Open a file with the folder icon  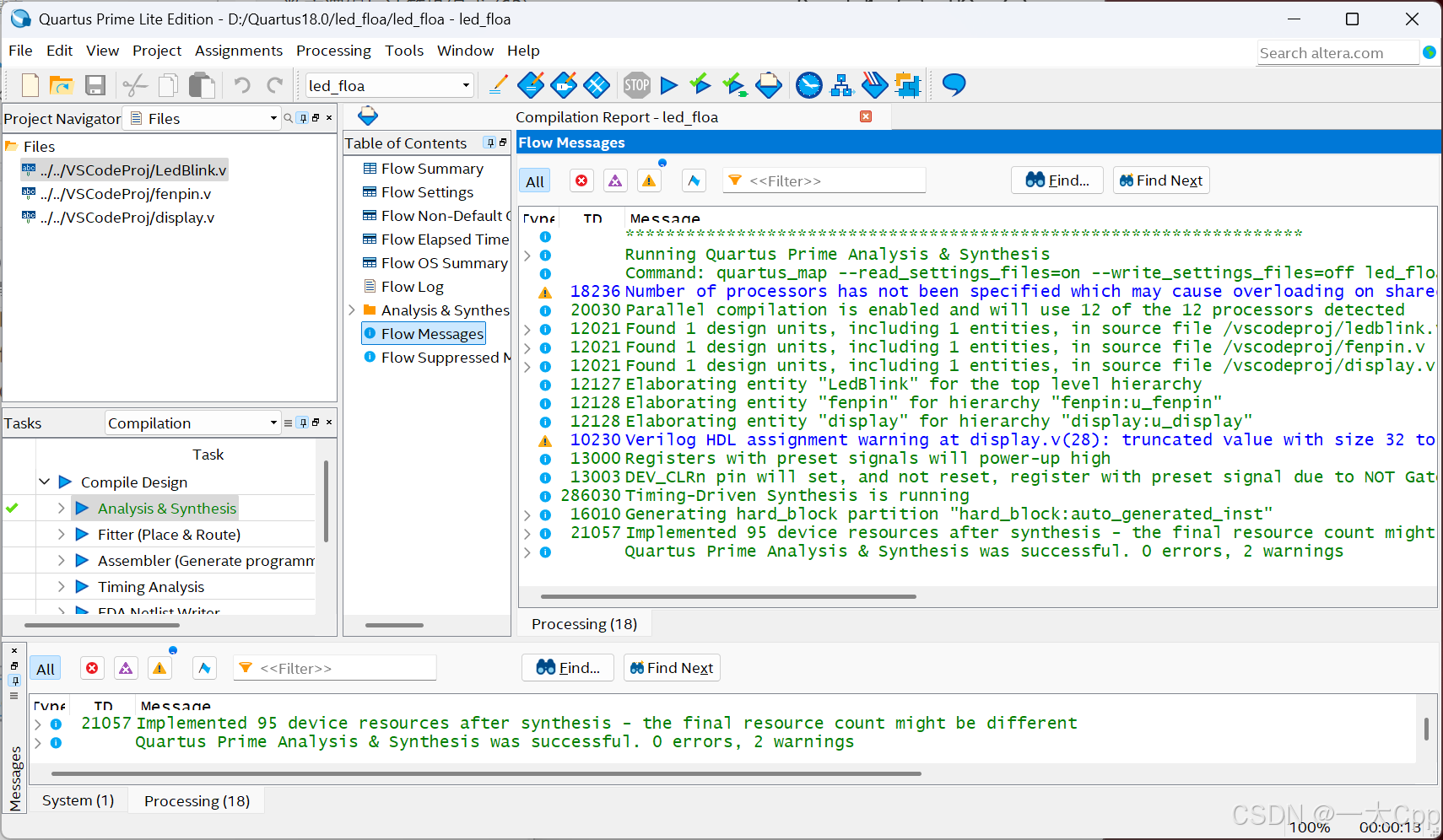[x=62, y=85]
